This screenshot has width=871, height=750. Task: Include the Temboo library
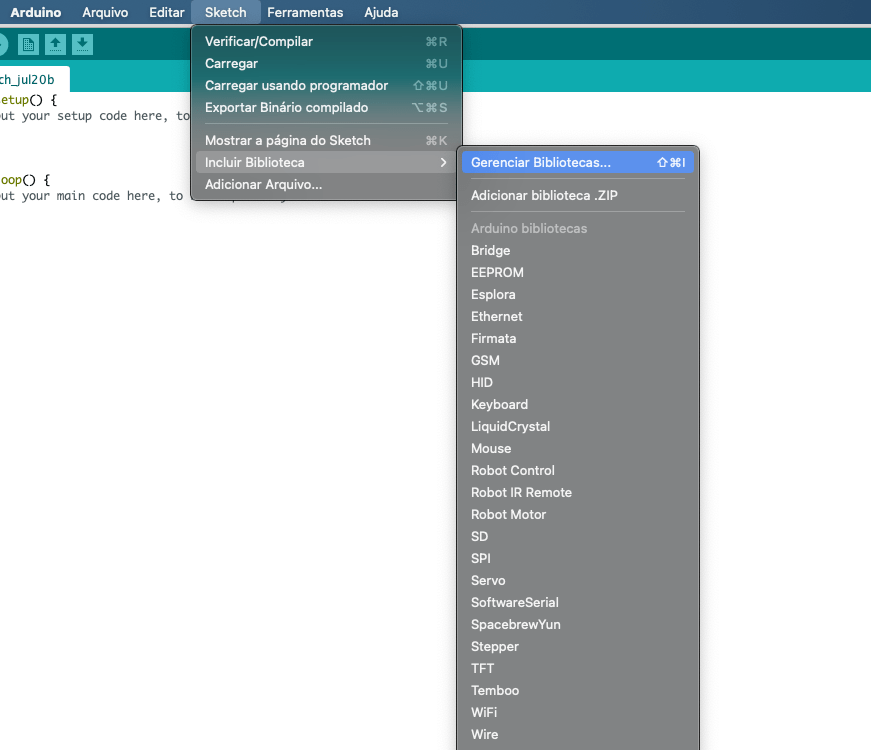pos(578,691)
